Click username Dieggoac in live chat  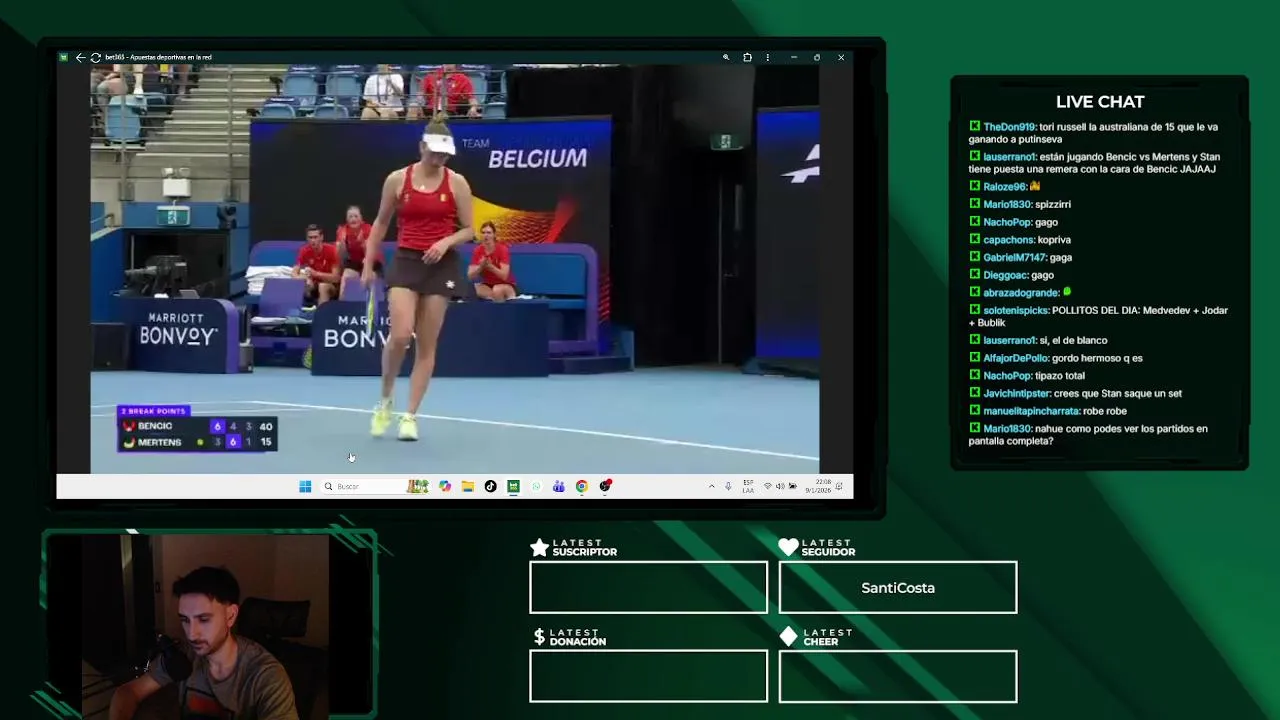tap(1005, 275)
